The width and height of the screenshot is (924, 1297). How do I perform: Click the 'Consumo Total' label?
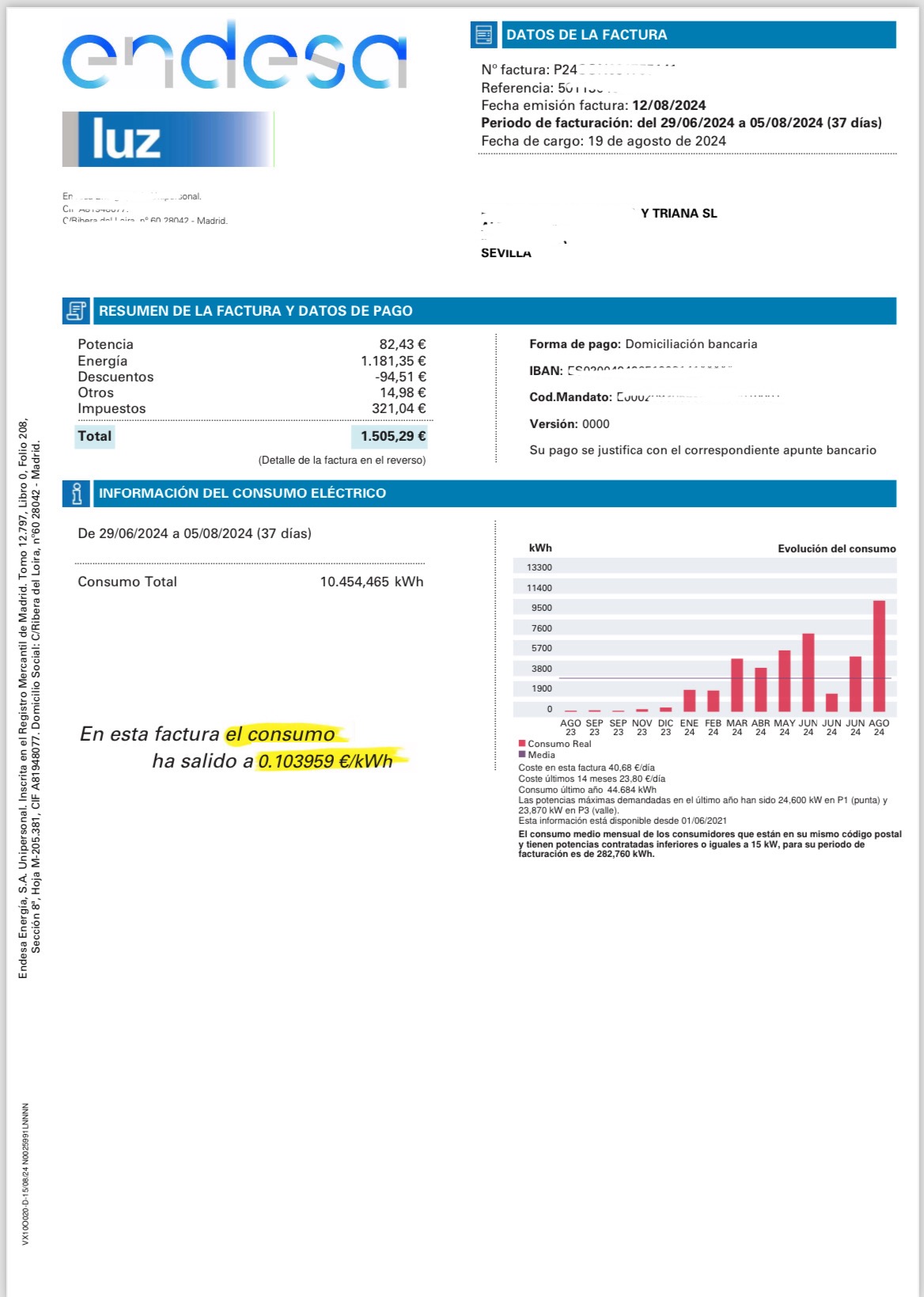pyautogui.click(x=127, y=582)
